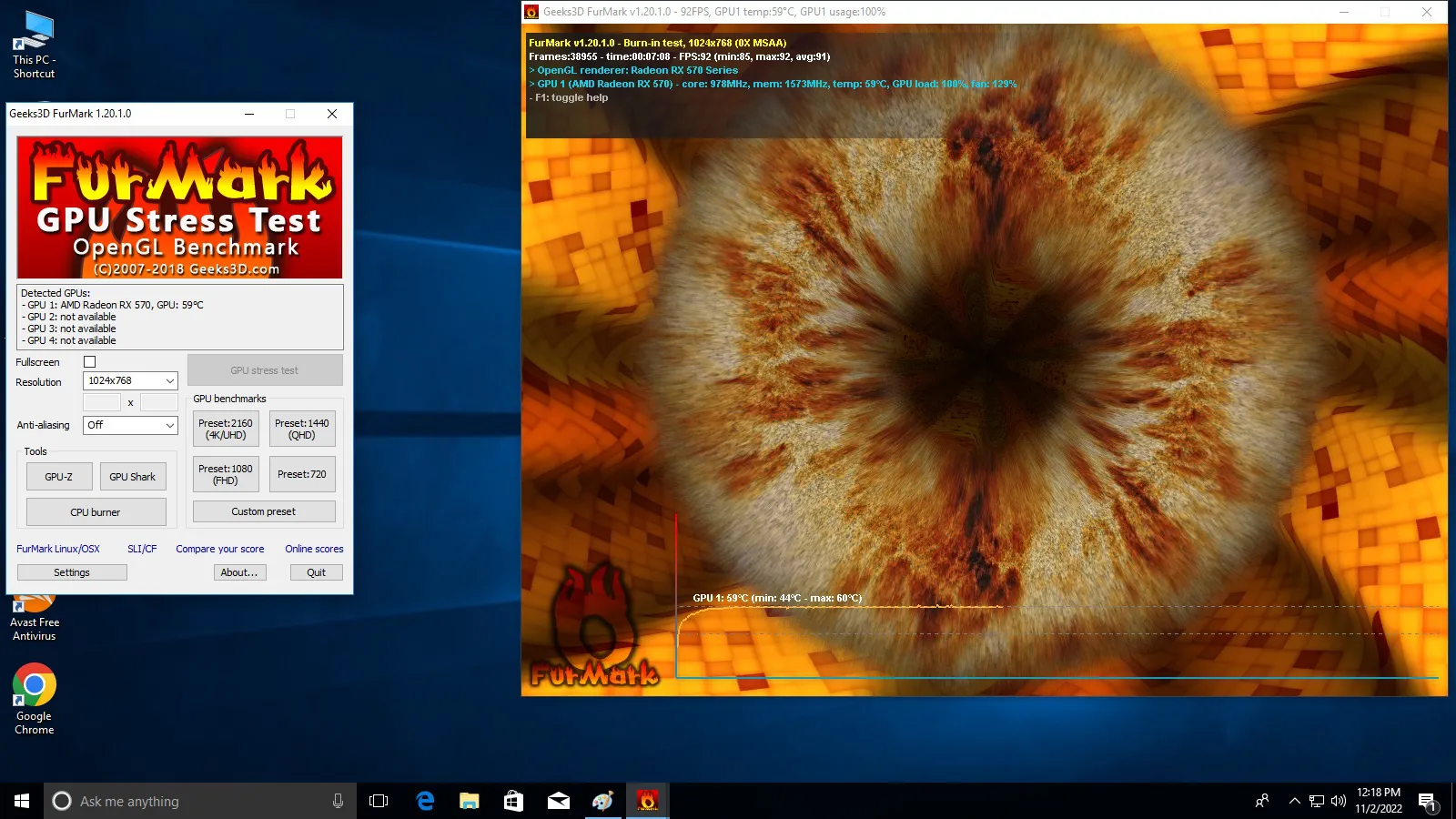Click Ask me anything search box

(x=200, y=801)
